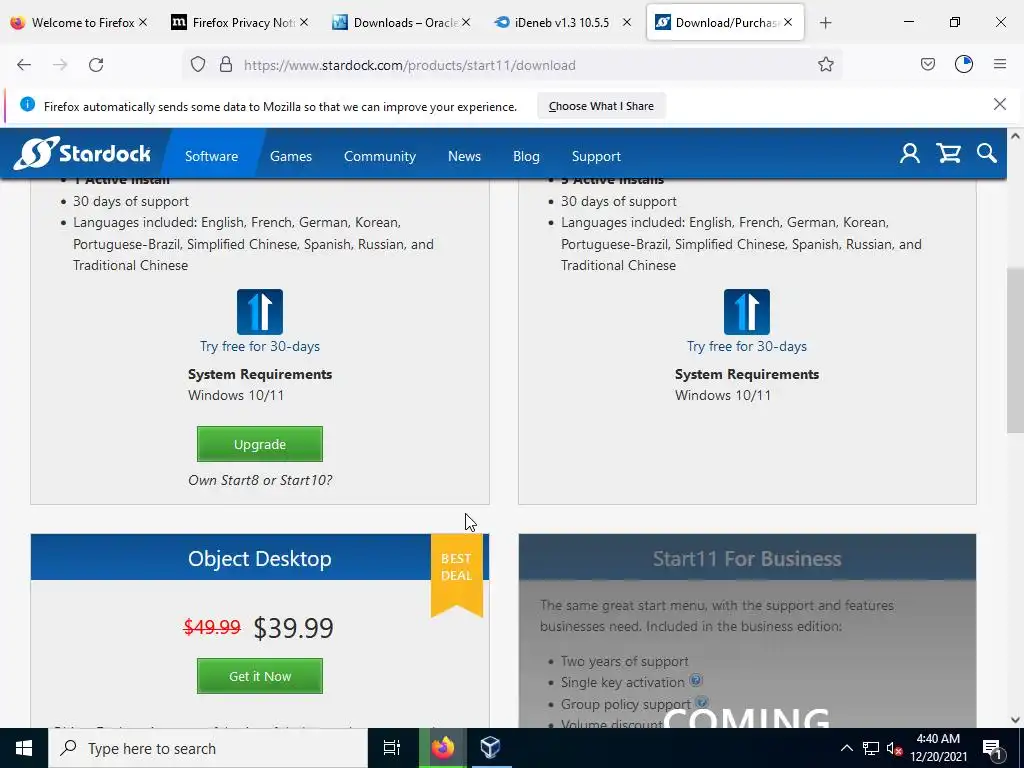Click the page vertical scrollbar thumb
Image resolution: width=1024 pixels, height=768 pixels.
[1015, 349]
